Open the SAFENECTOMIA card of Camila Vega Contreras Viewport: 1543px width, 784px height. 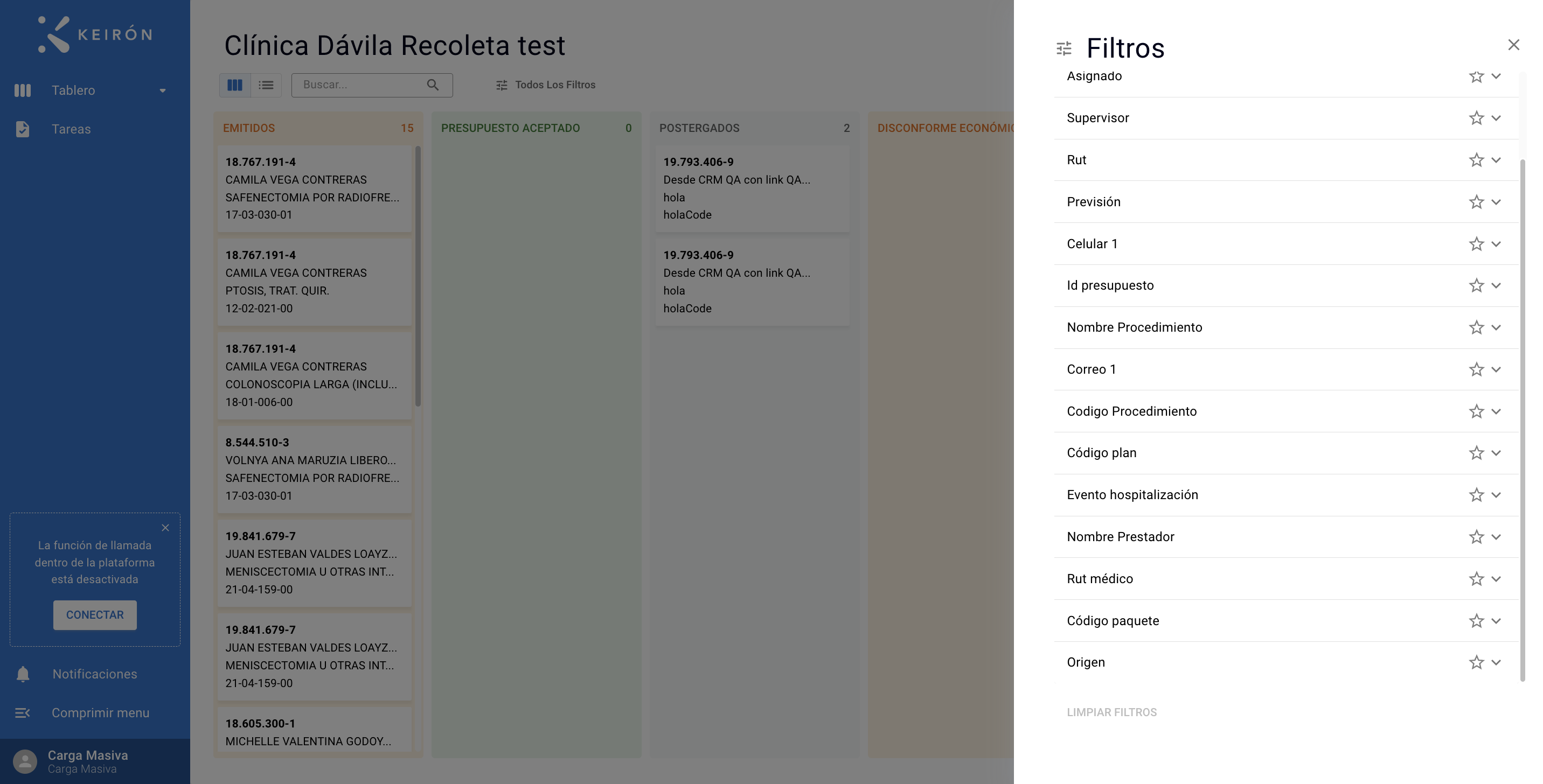[x=315, y=188]
